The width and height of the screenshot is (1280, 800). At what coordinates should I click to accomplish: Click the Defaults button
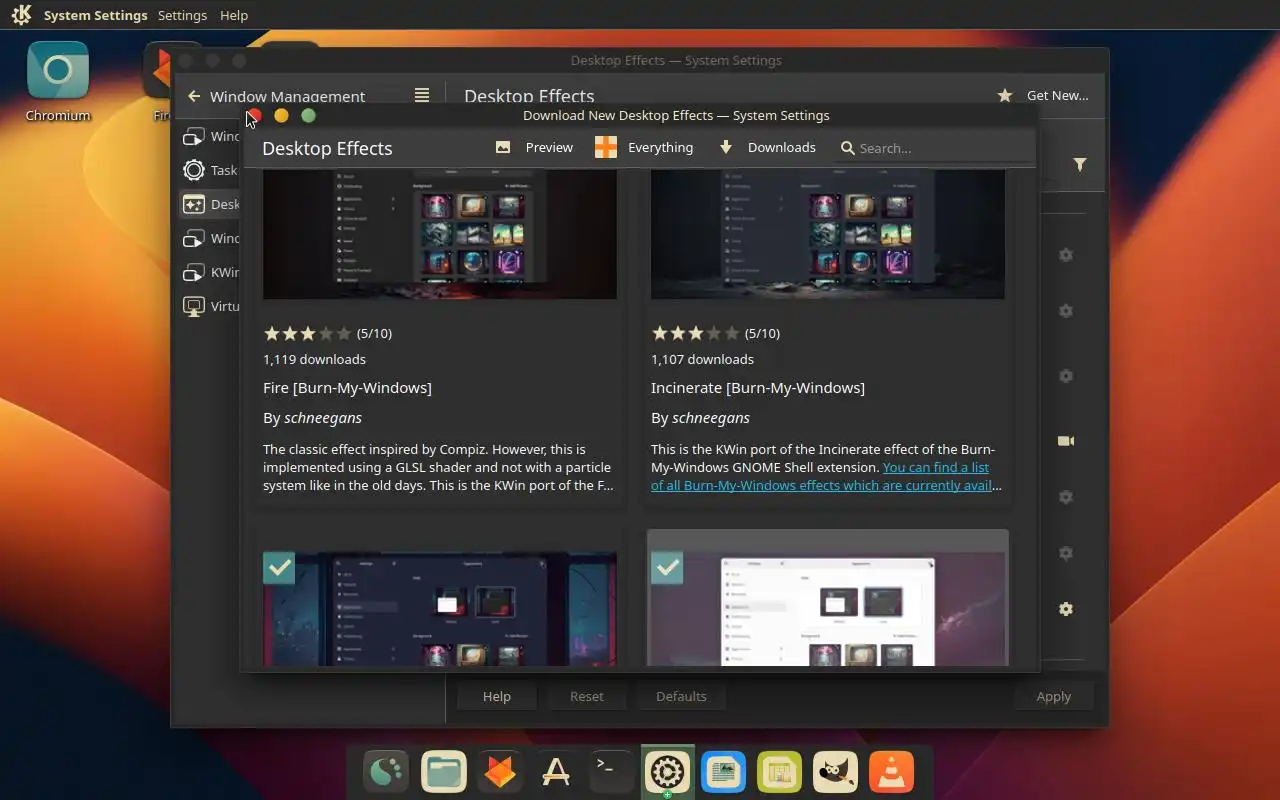[x=681, y=696]
